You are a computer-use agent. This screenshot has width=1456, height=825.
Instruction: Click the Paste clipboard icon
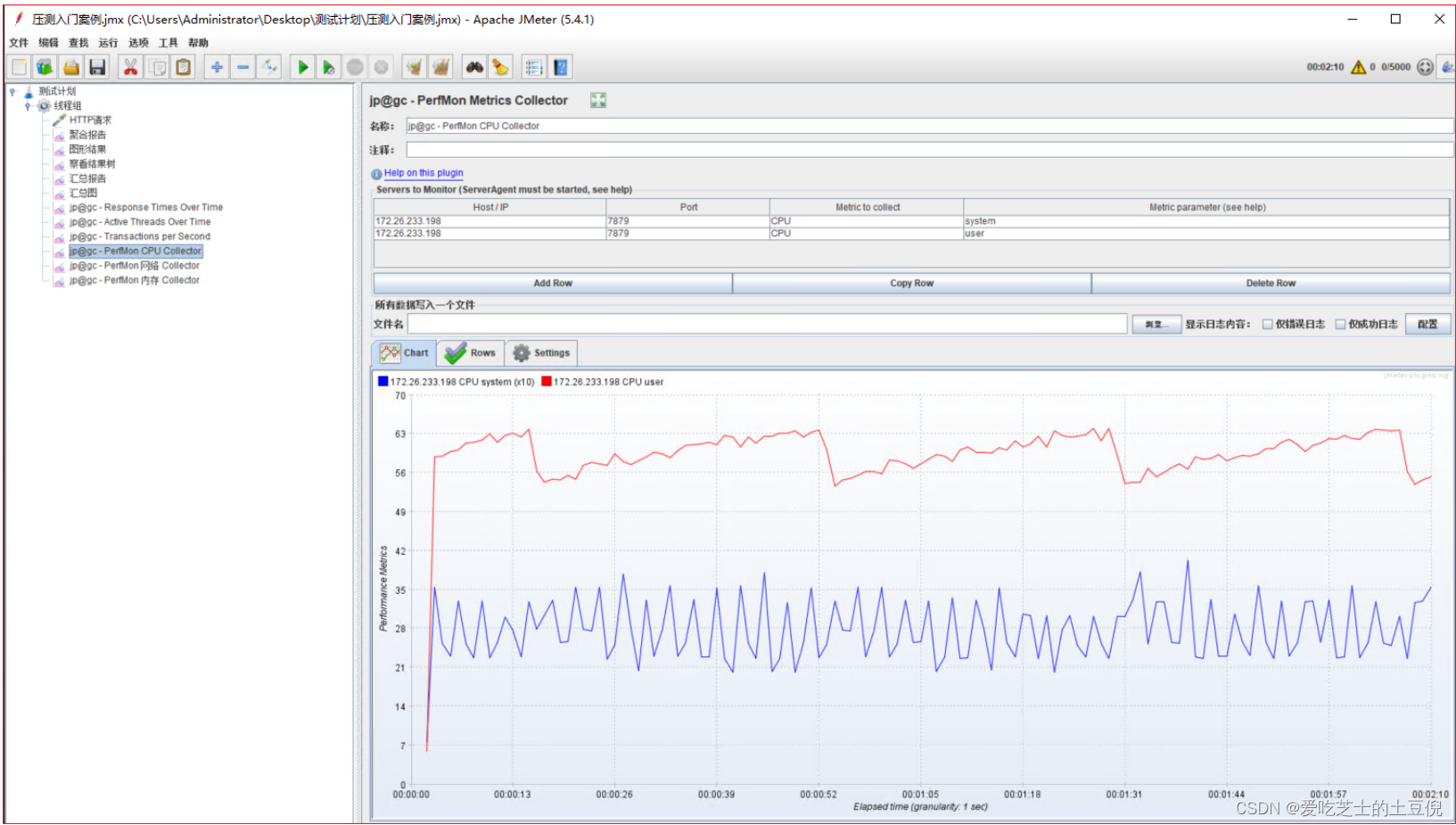click(x=184, y=67)
